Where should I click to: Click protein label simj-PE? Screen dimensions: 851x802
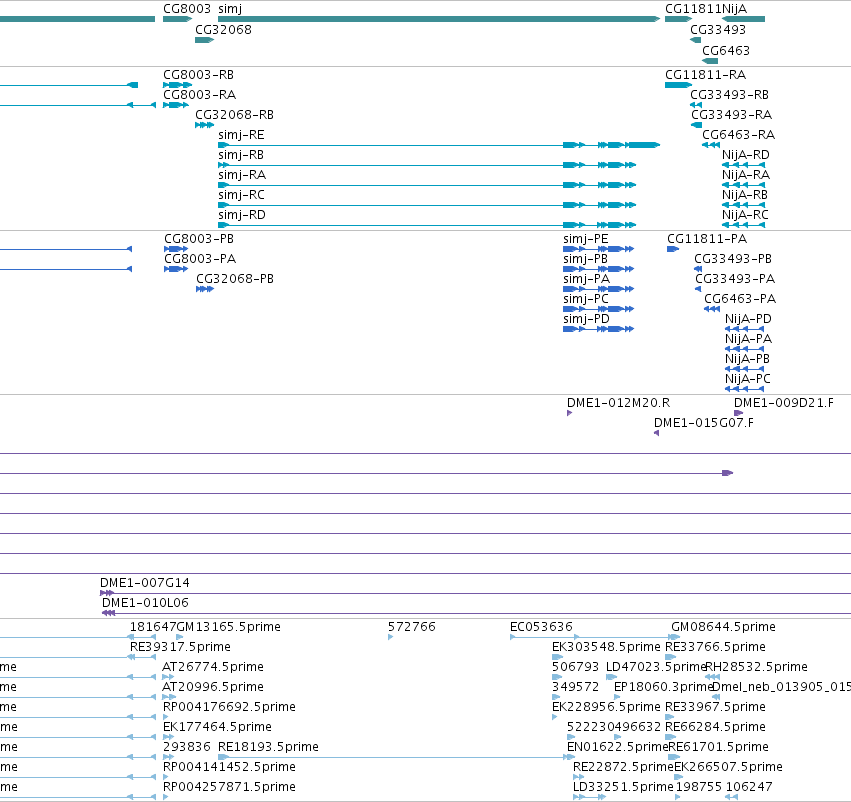click(x=586, y=239)
